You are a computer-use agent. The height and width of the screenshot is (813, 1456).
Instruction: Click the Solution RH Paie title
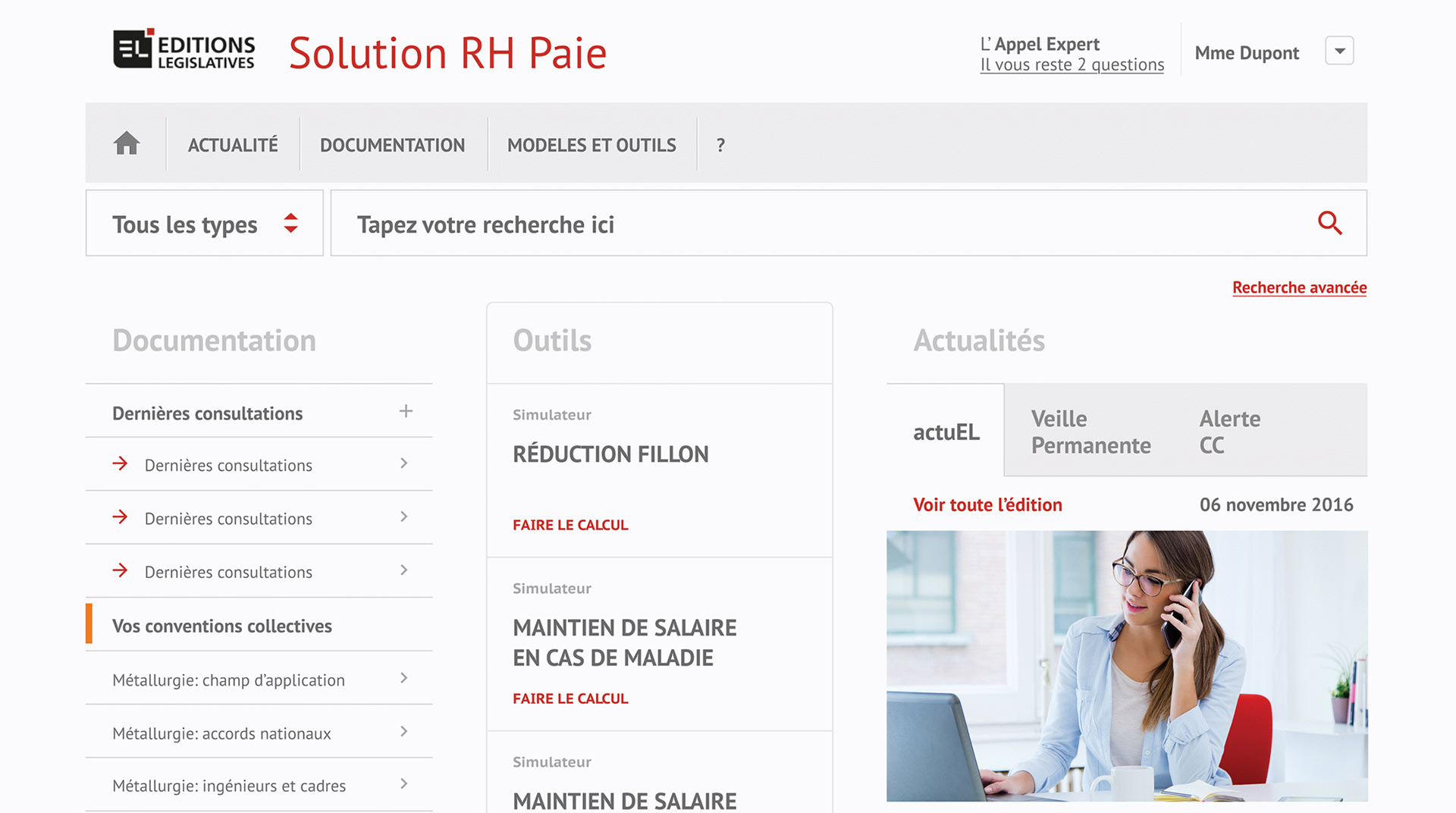pyautogui.click(x=447, y=53)
